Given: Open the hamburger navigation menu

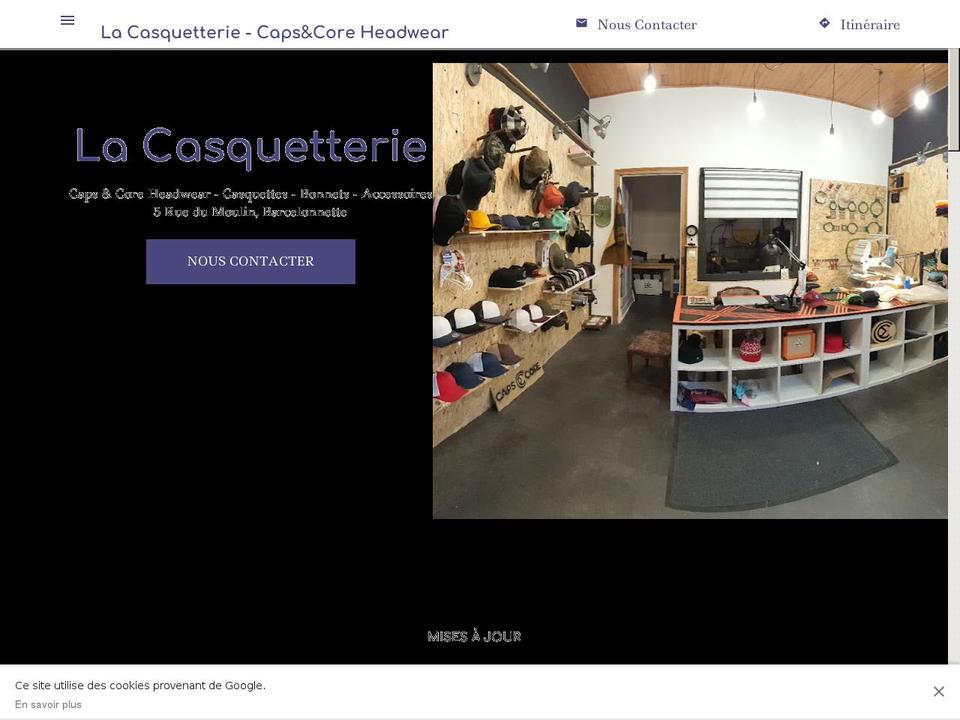Looking at the screenshot, I should pyautogui.click(x=67, y=20).
